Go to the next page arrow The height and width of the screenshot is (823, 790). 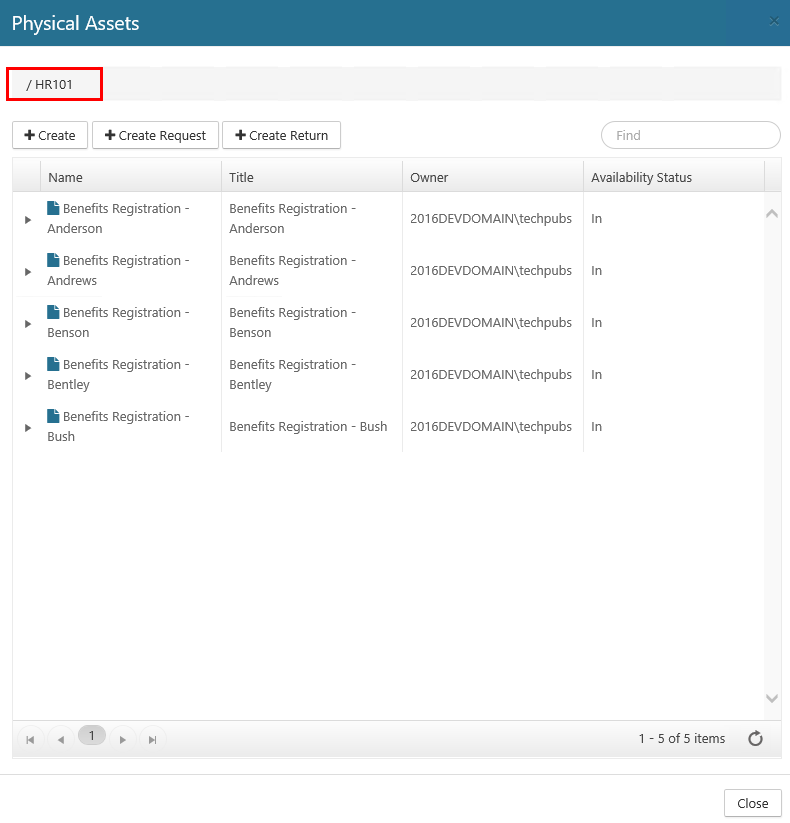point(122,739)
